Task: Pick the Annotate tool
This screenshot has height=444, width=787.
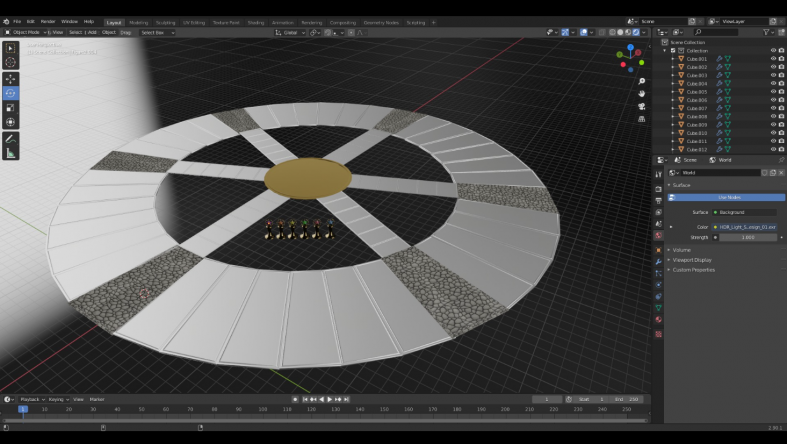Action: coord(11,138)
